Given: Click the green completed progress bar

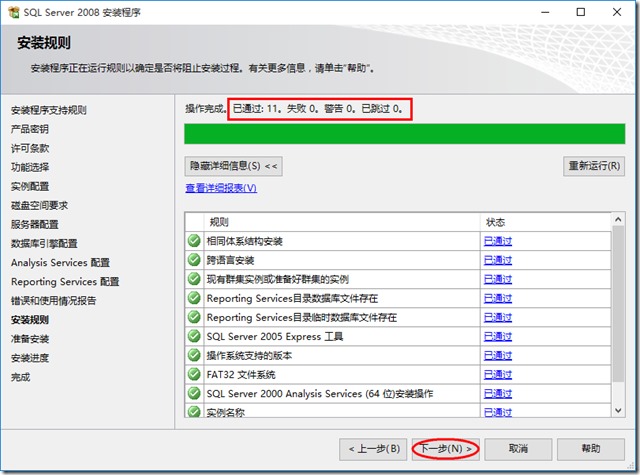Looking at the screenshot, I should 404,134.
